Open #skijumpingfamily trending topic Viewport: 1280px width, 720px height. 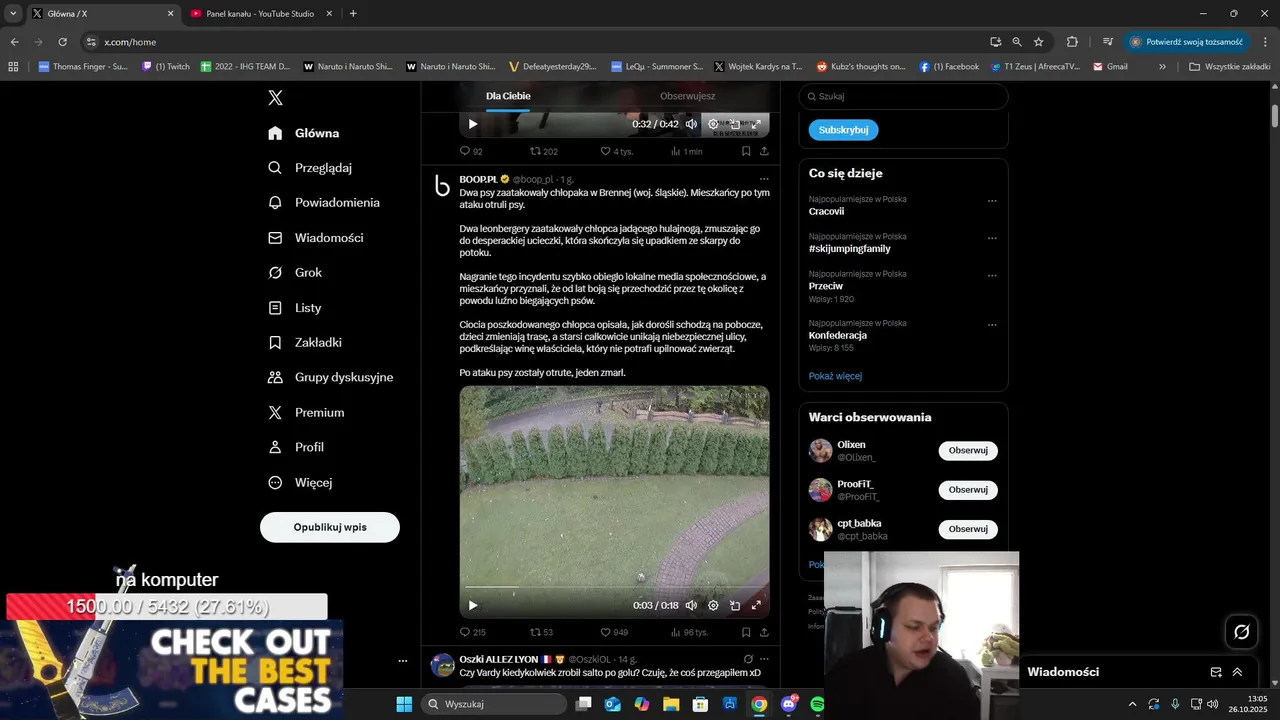point(849,249)
